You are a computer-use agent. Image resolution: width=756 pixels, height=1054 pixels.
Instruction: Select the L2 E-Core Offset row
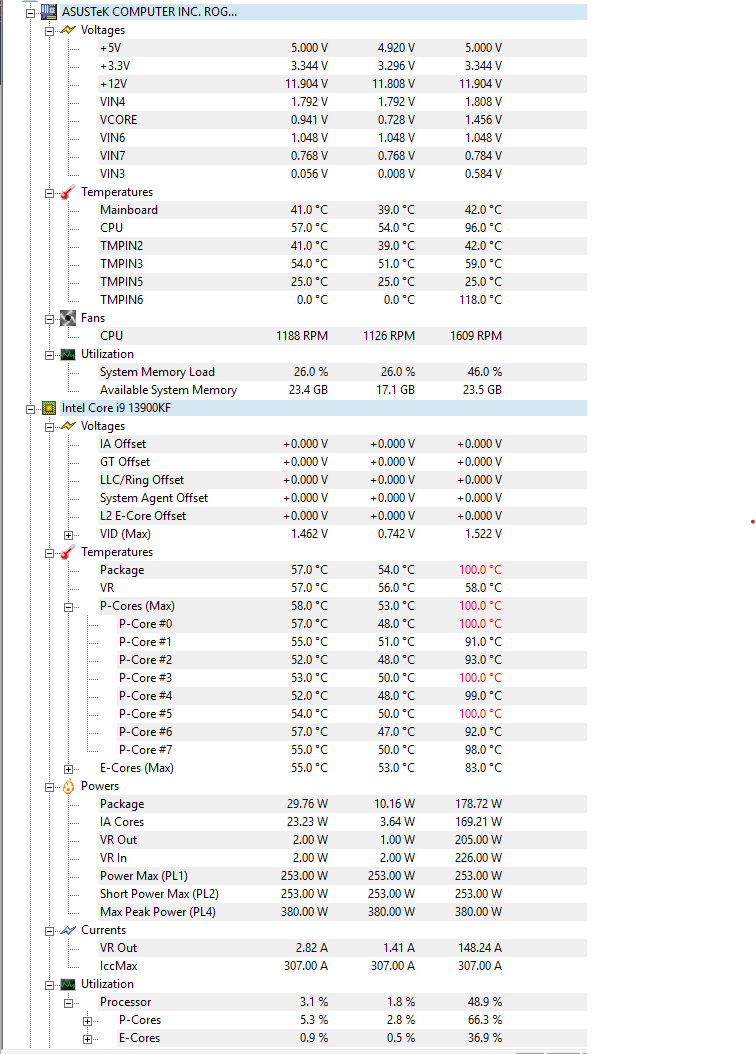[x=342, y=516]
